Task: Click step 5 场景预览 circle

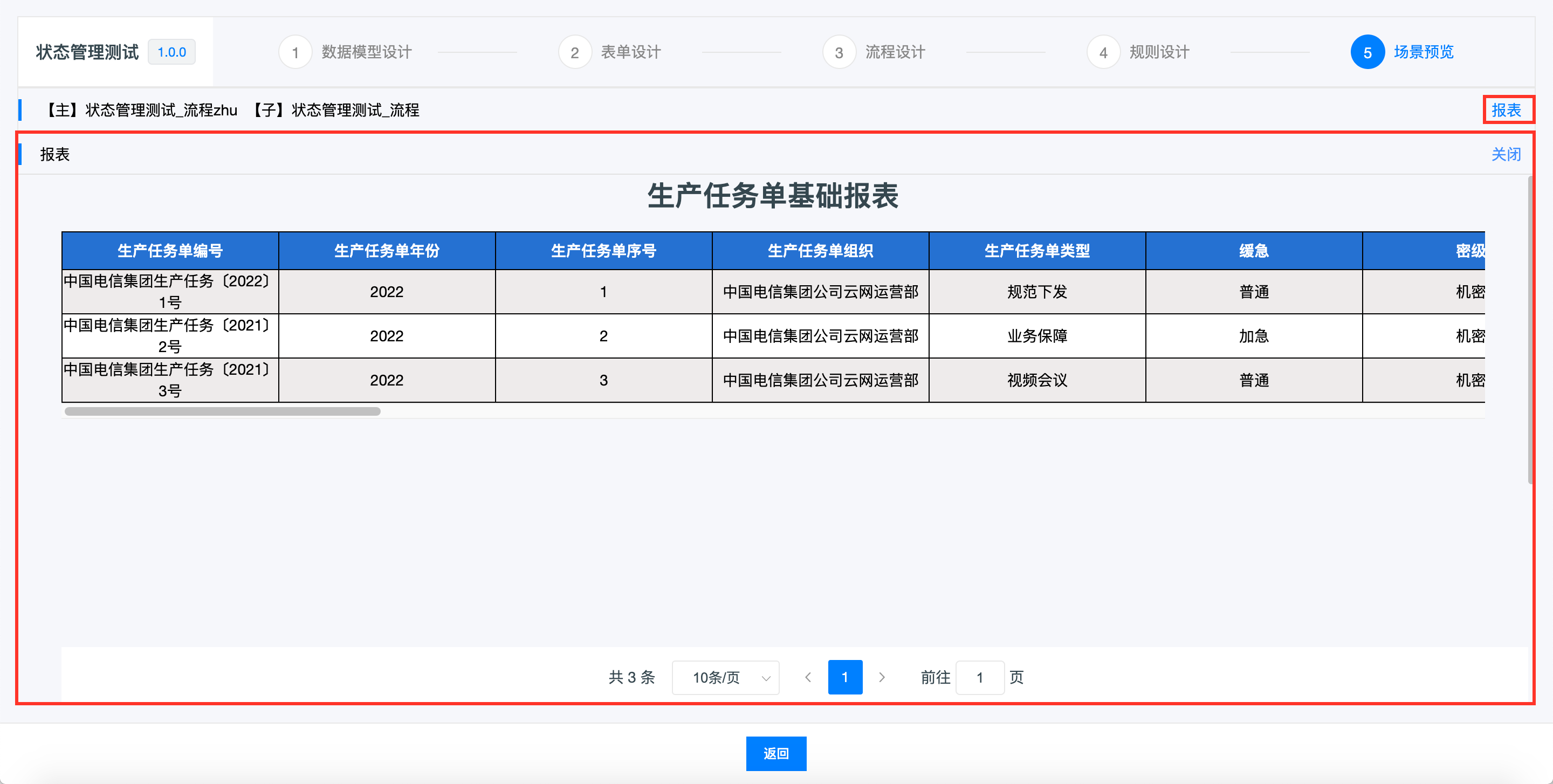Action: (1368, 52)
